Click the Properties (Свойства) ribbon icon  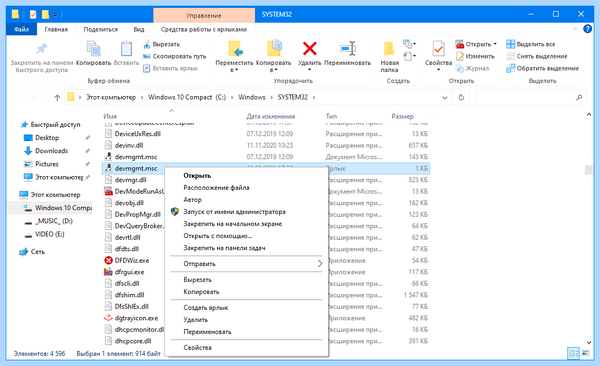point(439,49)
